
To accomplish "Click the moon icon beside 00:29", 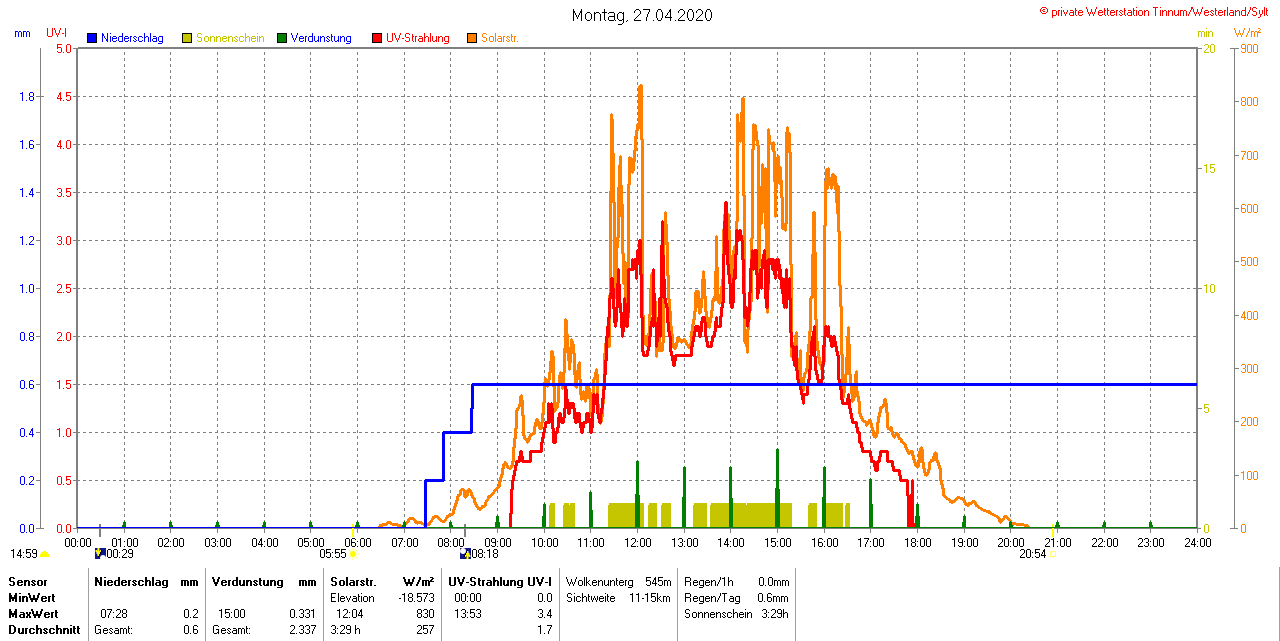I will click(x=99, y=553).
